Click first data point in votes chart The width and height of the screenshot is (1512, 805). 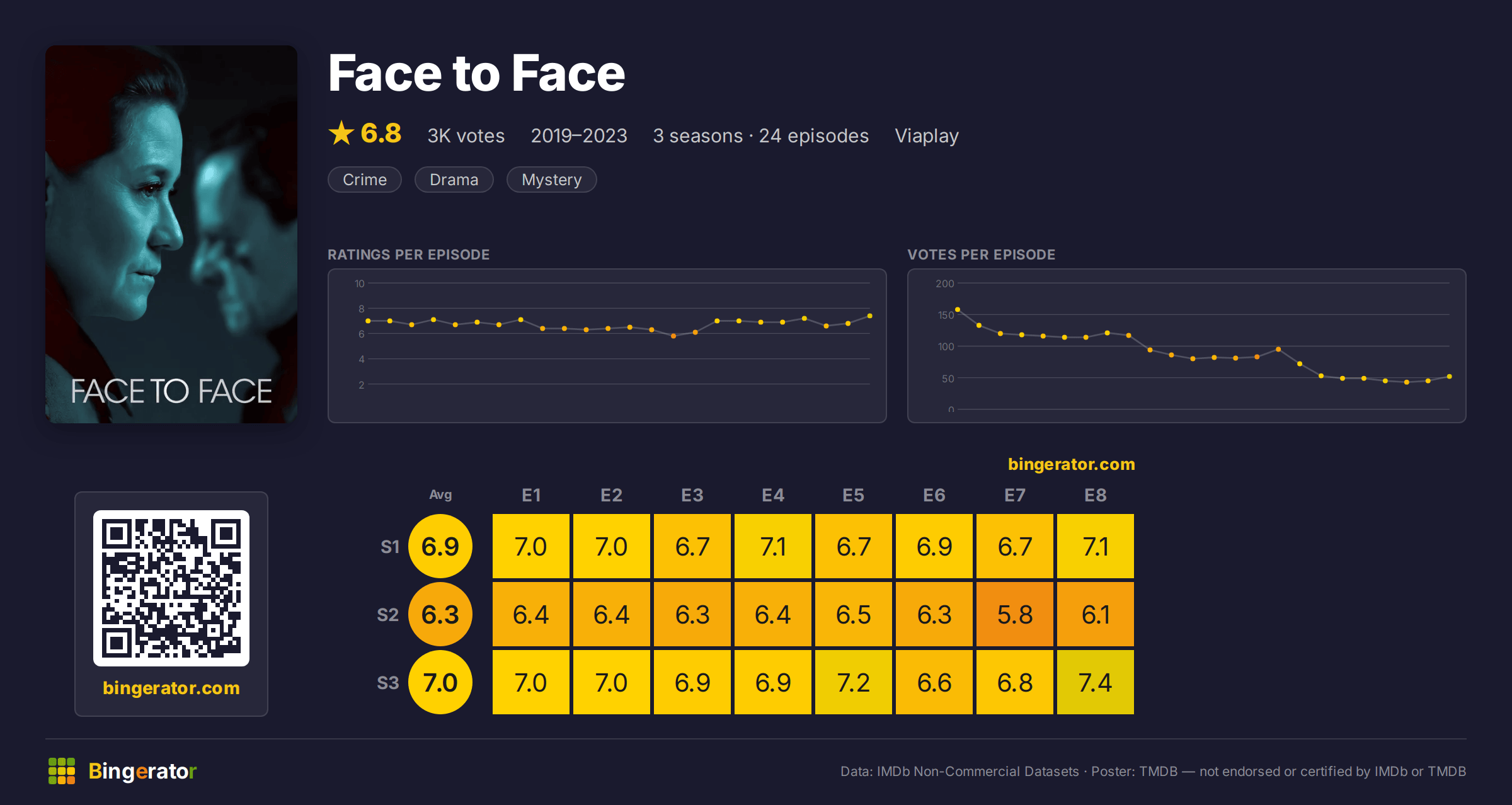[x=958, y=309]
